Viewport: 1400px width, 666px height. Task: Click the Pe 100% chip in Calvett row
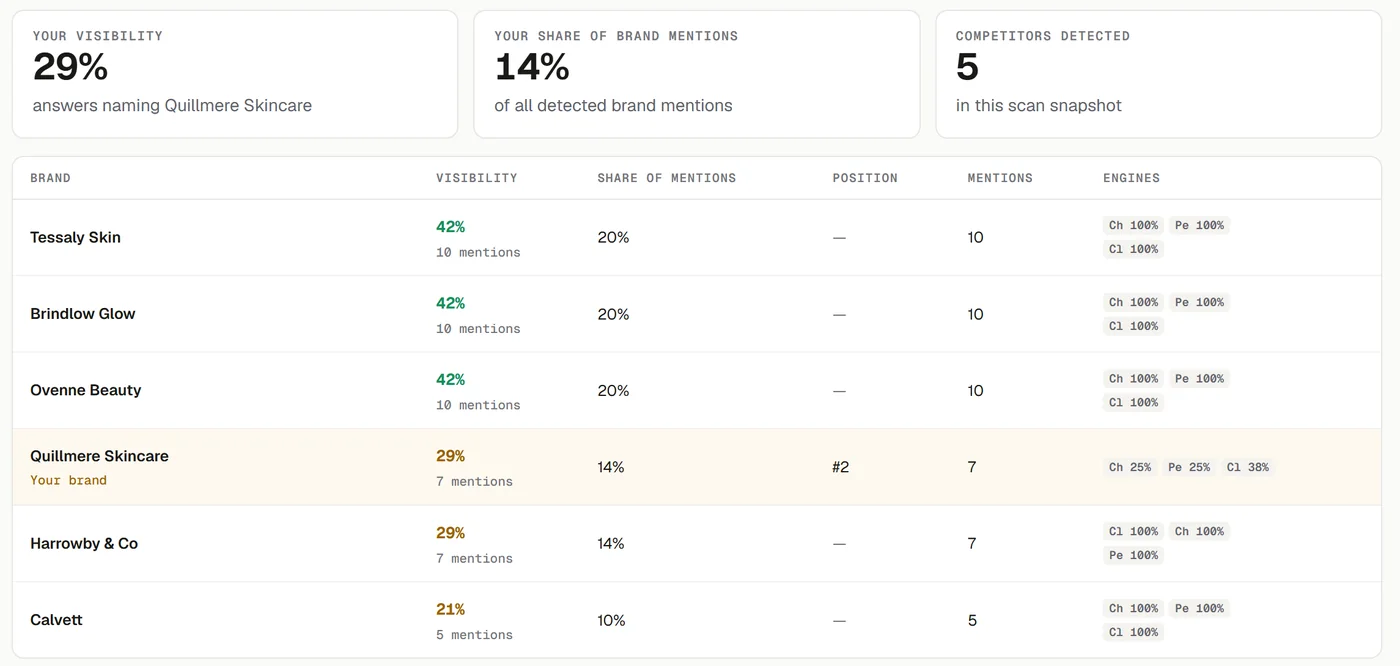[x=1199, y=608]
